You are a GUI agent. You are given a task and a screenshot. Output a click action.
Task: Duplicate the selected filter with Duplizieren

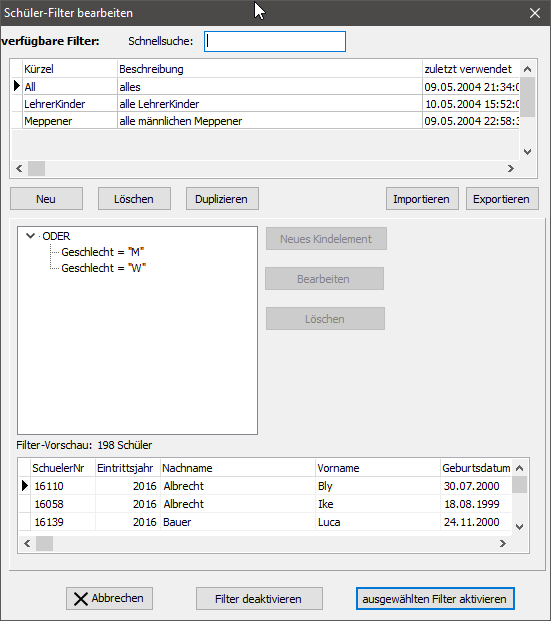click(x=222, y=199)
